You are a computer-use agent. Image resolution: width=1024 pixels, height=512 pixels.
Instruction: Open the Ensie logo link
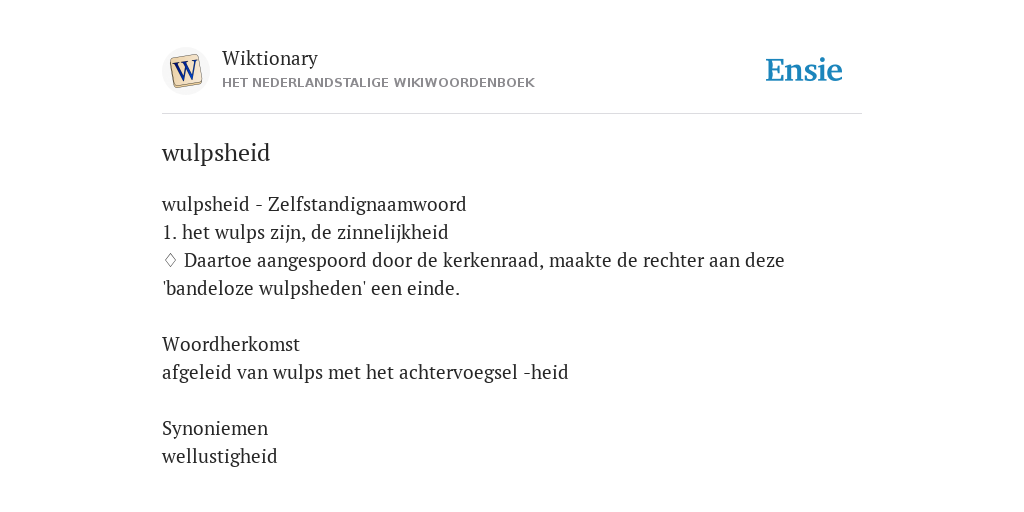803,70
